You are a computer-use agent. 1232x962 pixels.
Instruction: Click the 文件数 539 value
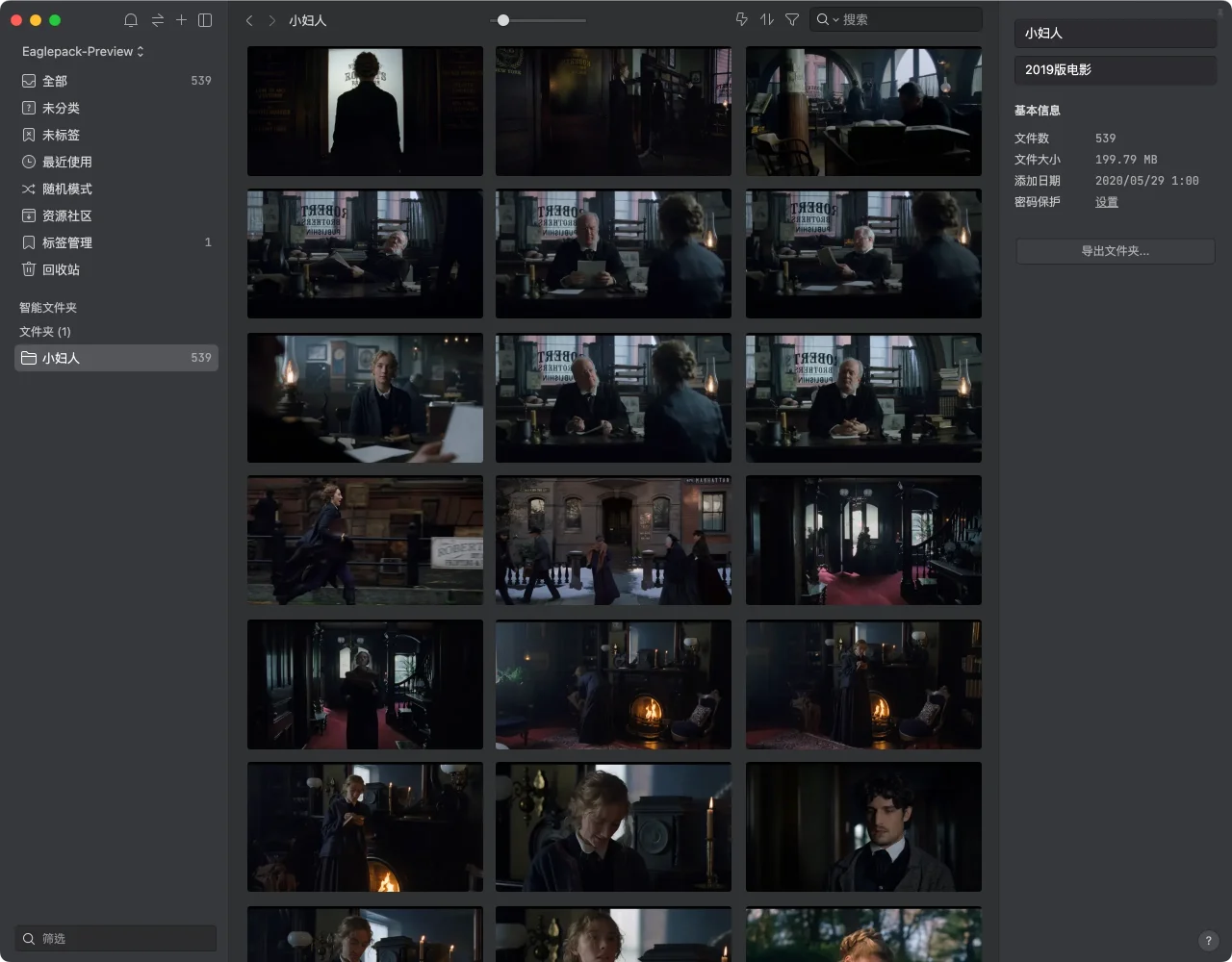tap(1106, 139)
